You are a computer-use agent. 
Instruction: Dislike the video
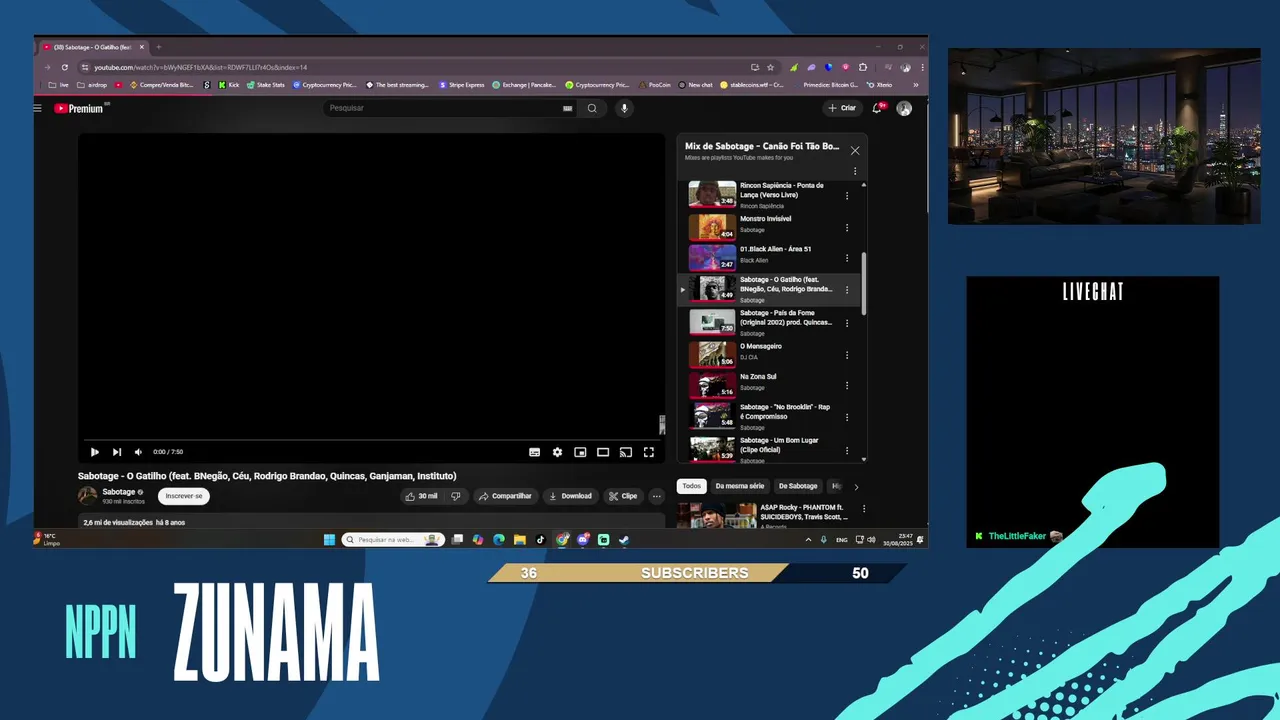point(456,496)
